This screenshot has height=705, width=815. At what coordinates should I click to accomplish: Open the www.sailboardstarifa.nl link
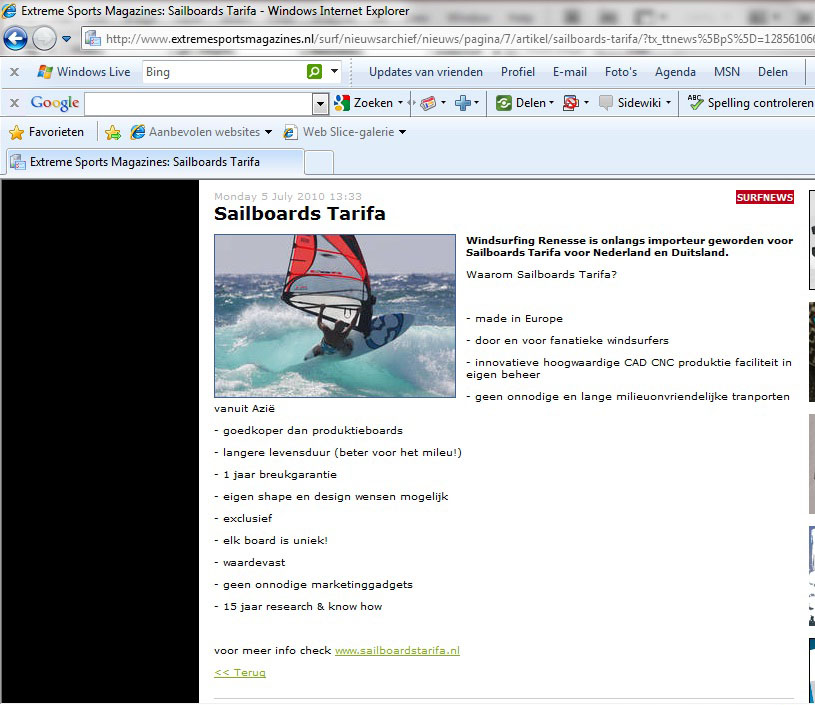[x=397, y=650]
